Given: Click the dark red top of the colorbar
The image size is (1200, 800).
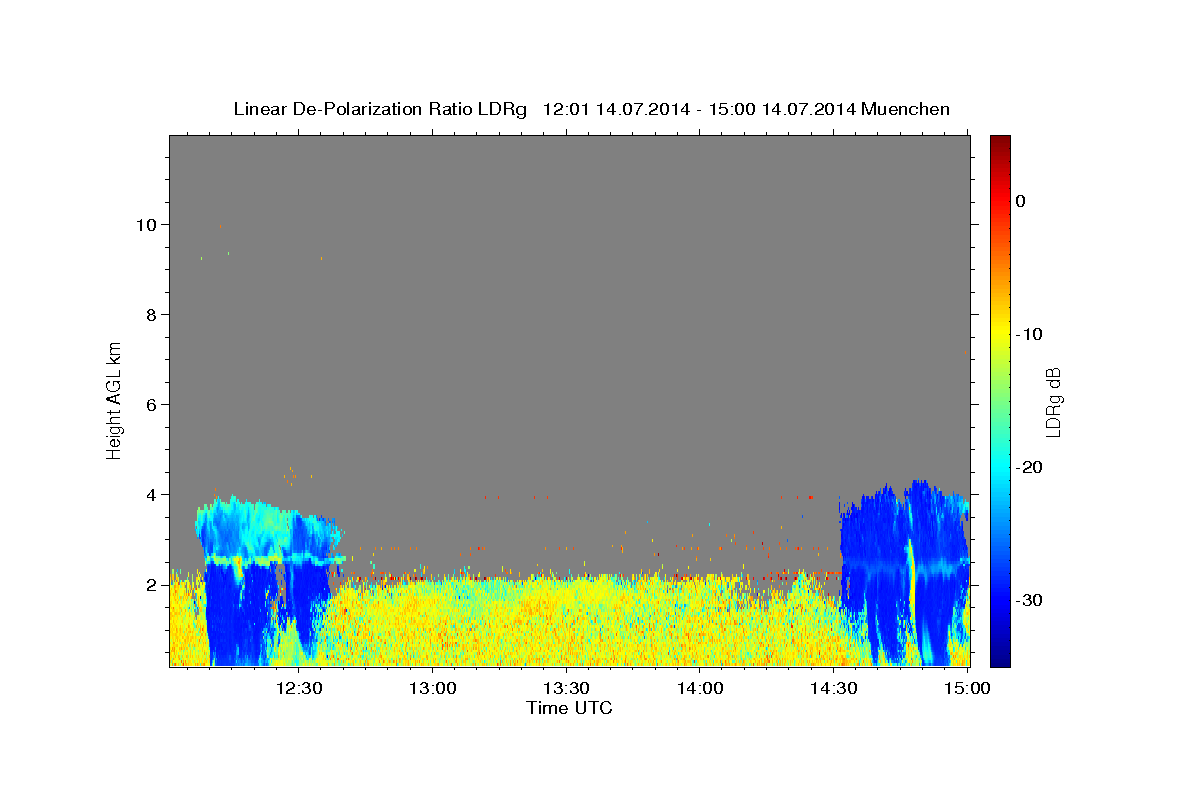Looking at the screenshot, I should (x=999, y=143).
